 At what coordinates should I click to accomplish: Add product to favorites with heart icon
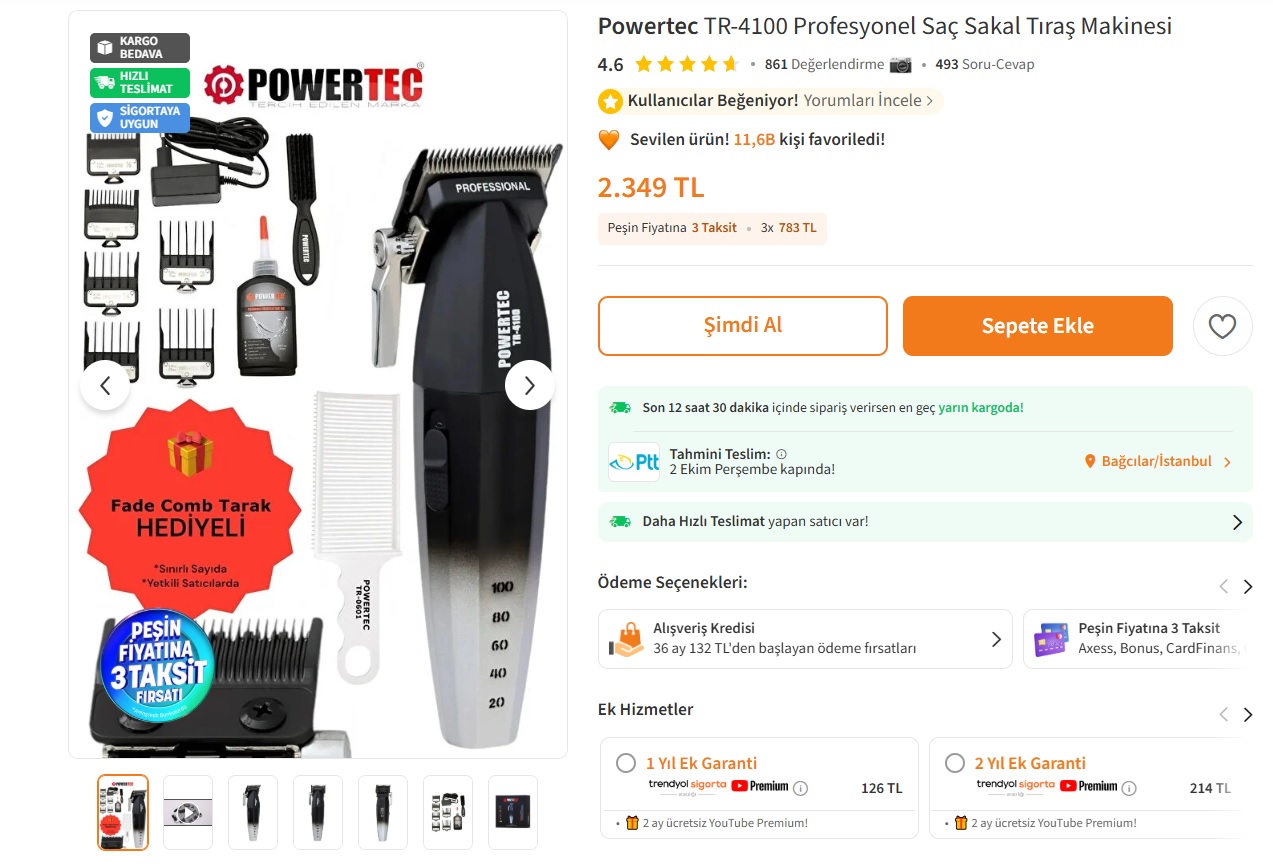(1222, 326)
